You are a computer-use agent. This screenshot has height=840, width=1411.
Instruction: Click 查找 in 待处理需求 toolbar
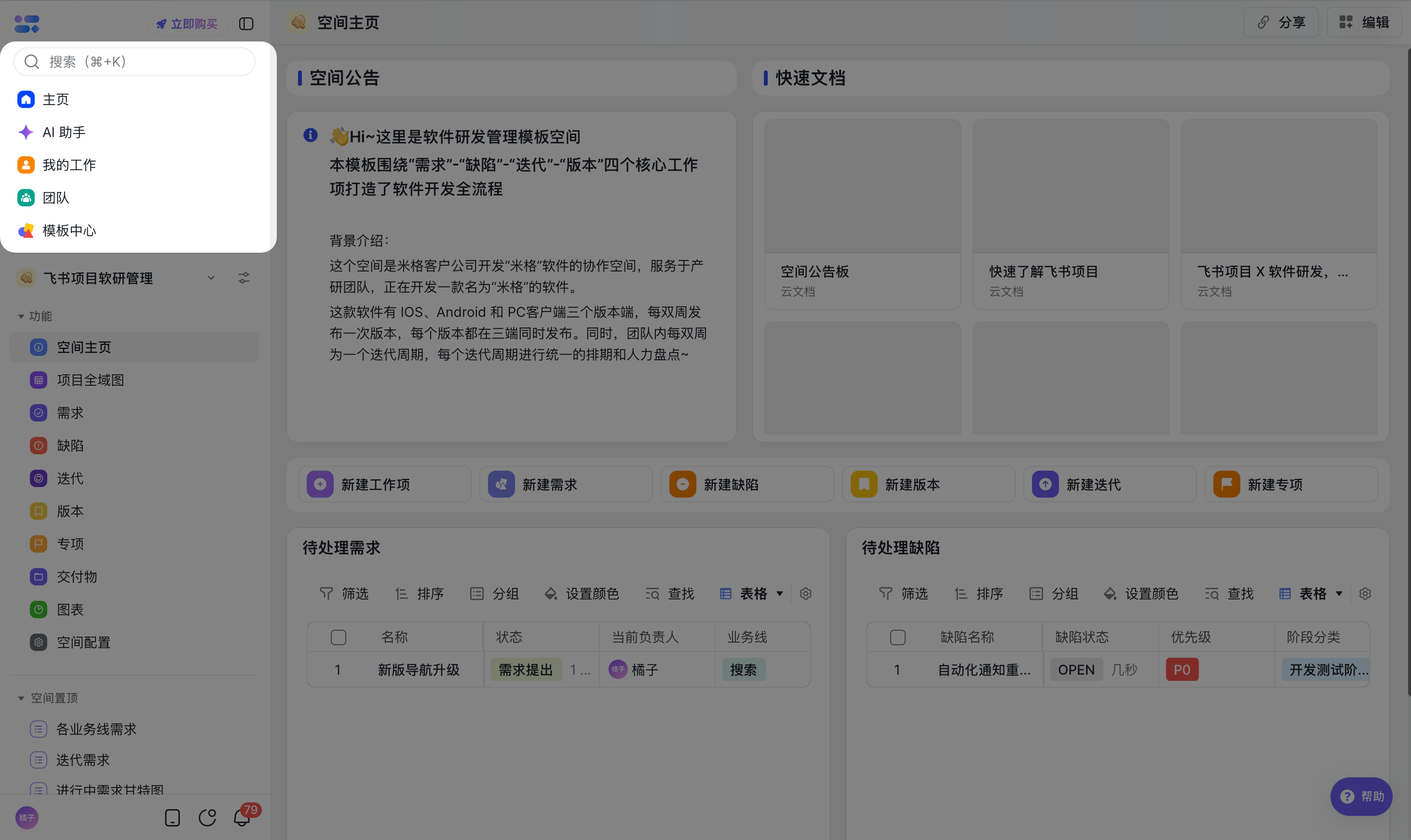pyautogui.click(x=670, y=594)
